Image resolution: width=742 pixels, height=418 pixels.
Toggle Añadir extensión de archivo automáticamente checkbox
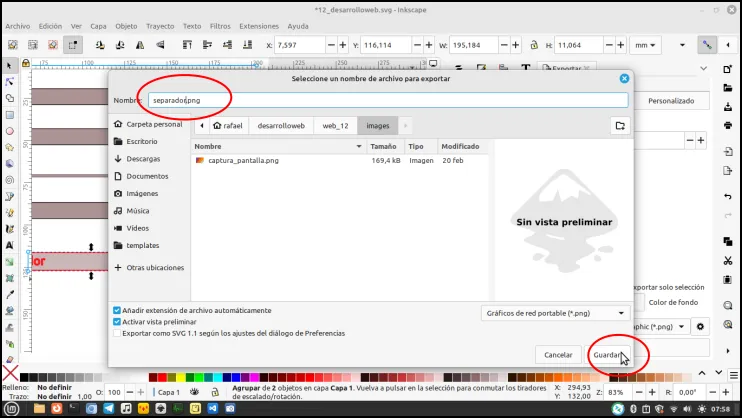[117, 311]
